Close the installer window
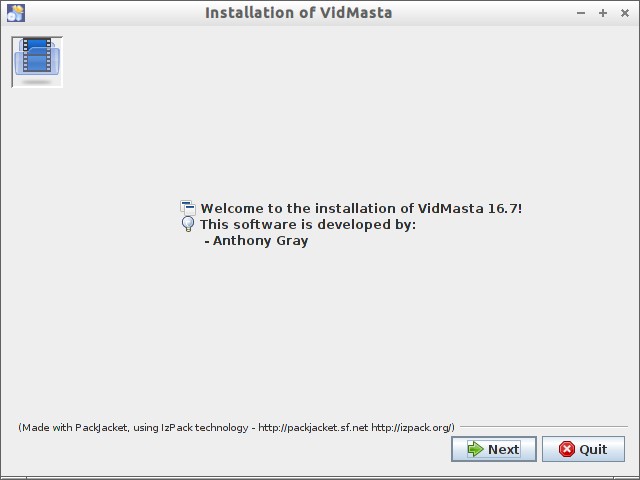 coord(624,13)
